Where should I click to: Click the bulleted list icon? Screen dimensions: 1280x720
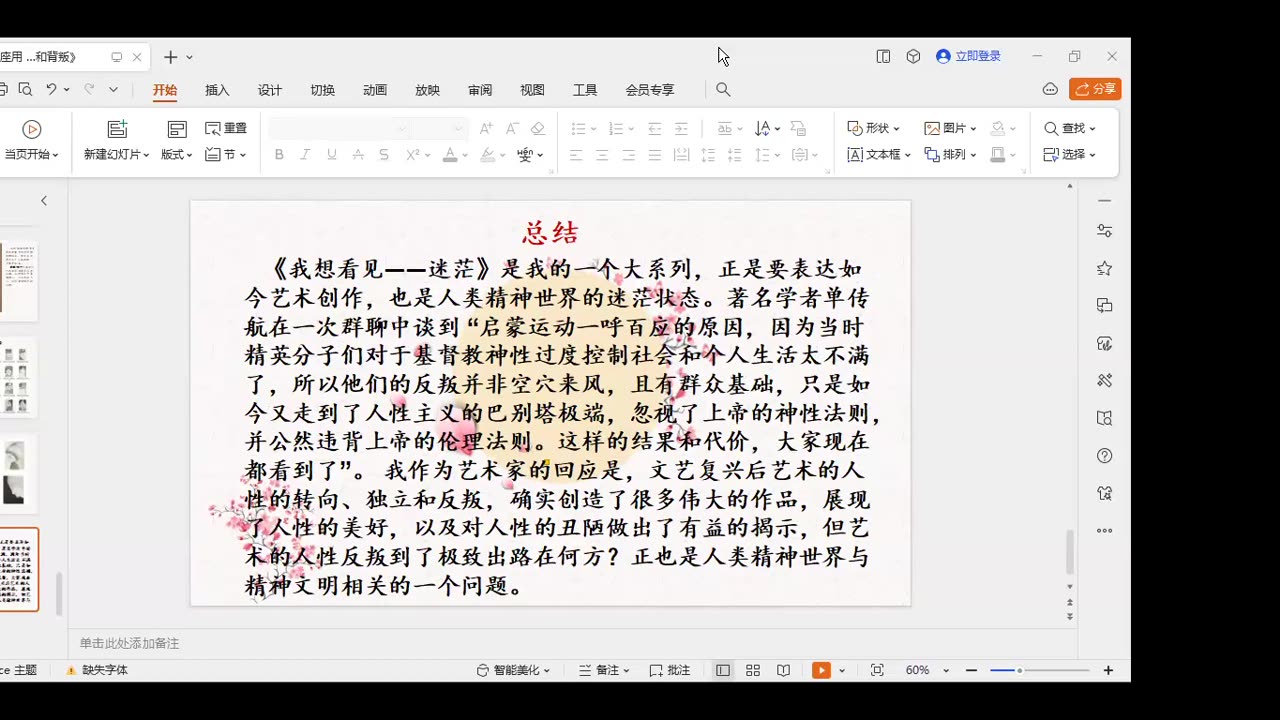(578, 129)
